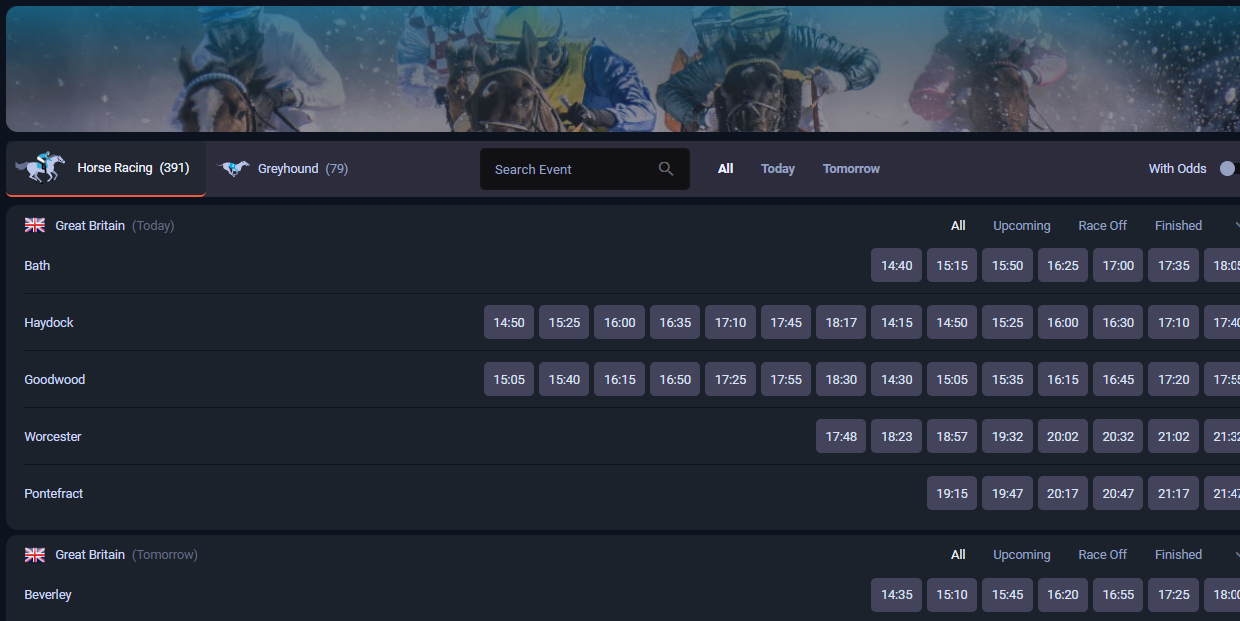The width and height of the screenshot is (1240, 621).
Task: Choose Bath 17:00 race
Action: (1118, 265)
